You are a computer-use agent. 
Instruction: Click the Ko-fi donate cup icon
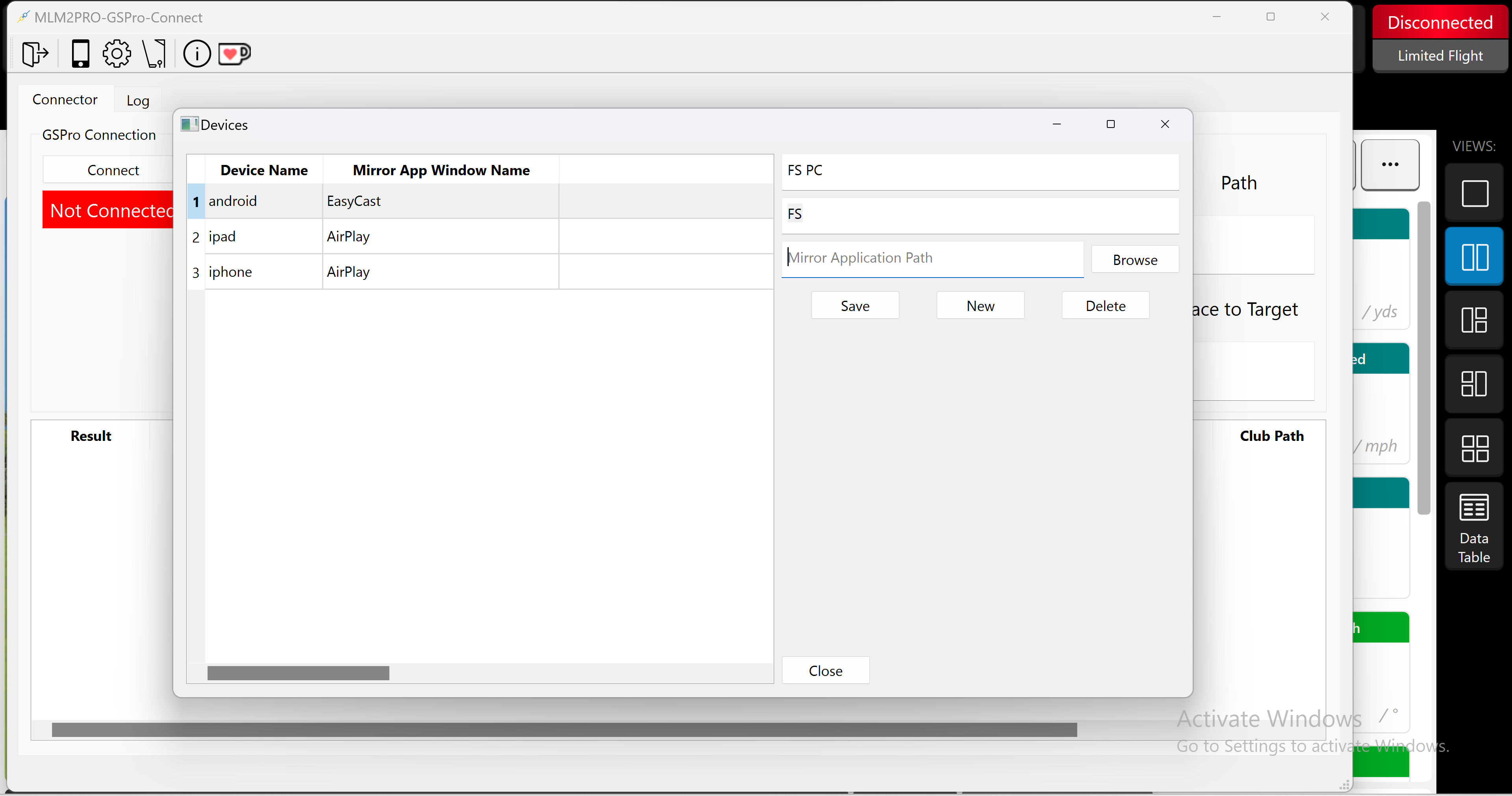click(x=234, y=54)
